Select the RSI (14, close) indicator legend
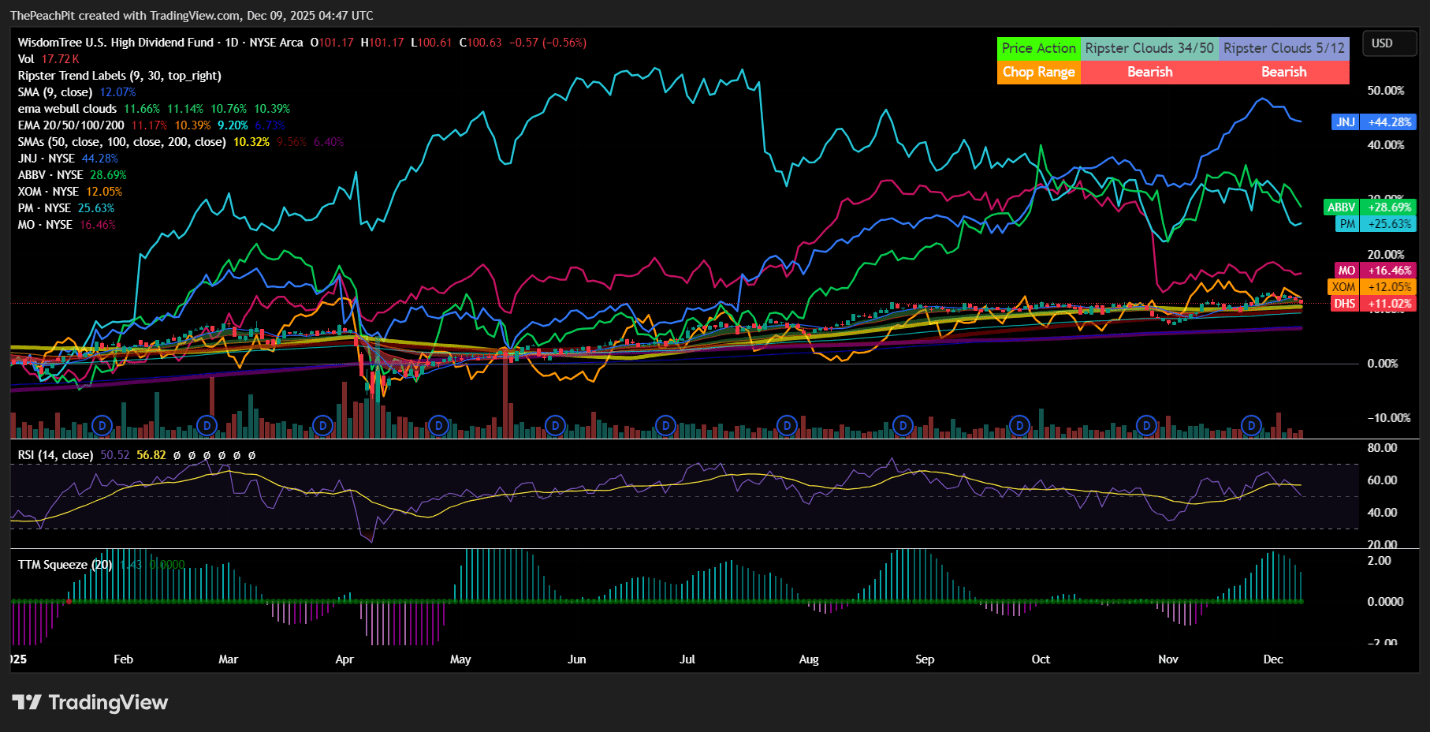 click(56, 455)
